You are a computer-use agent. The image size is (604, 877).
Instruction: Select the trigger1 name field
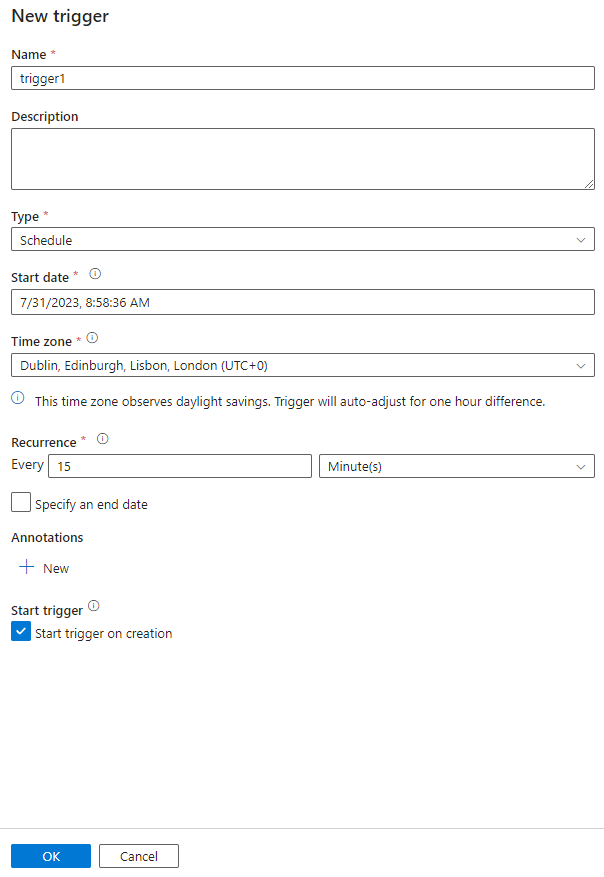300,78
